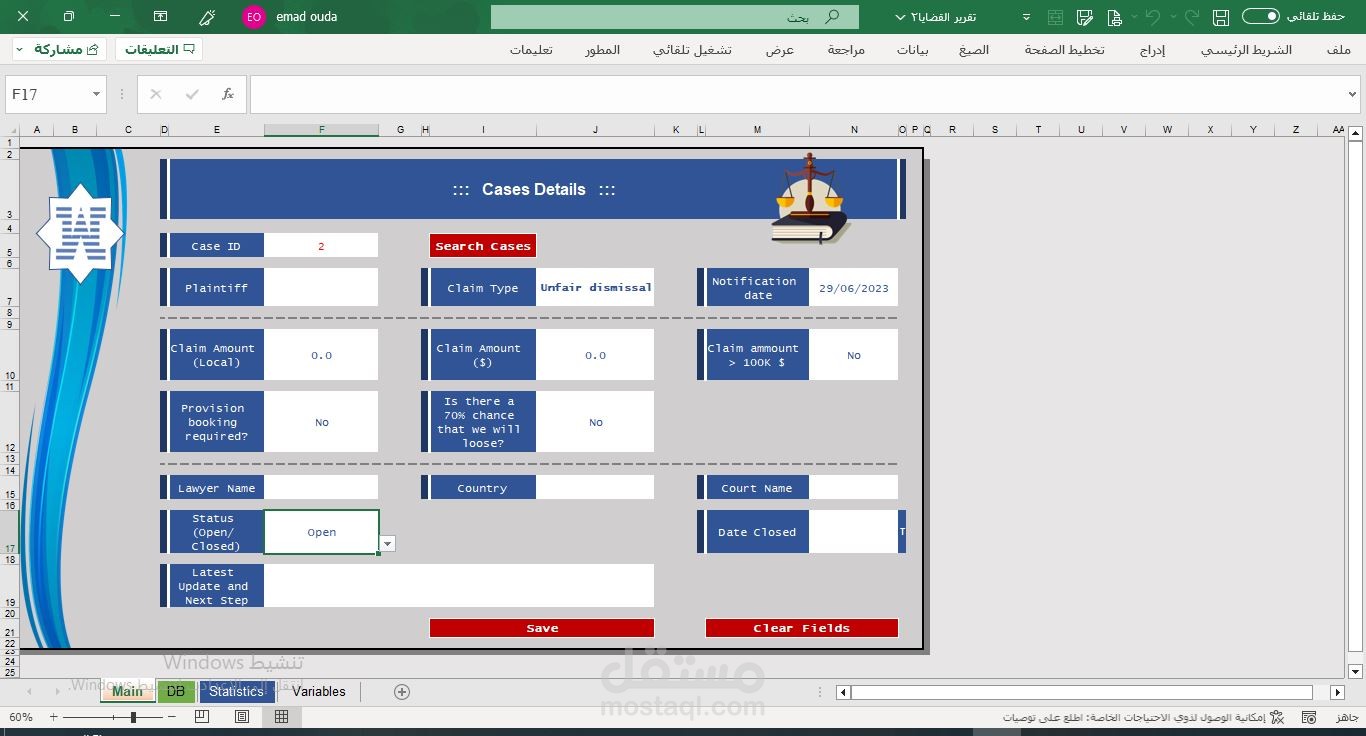
Task: Click the macro recording icon in status bar
Action: (x=1307, y=717)
